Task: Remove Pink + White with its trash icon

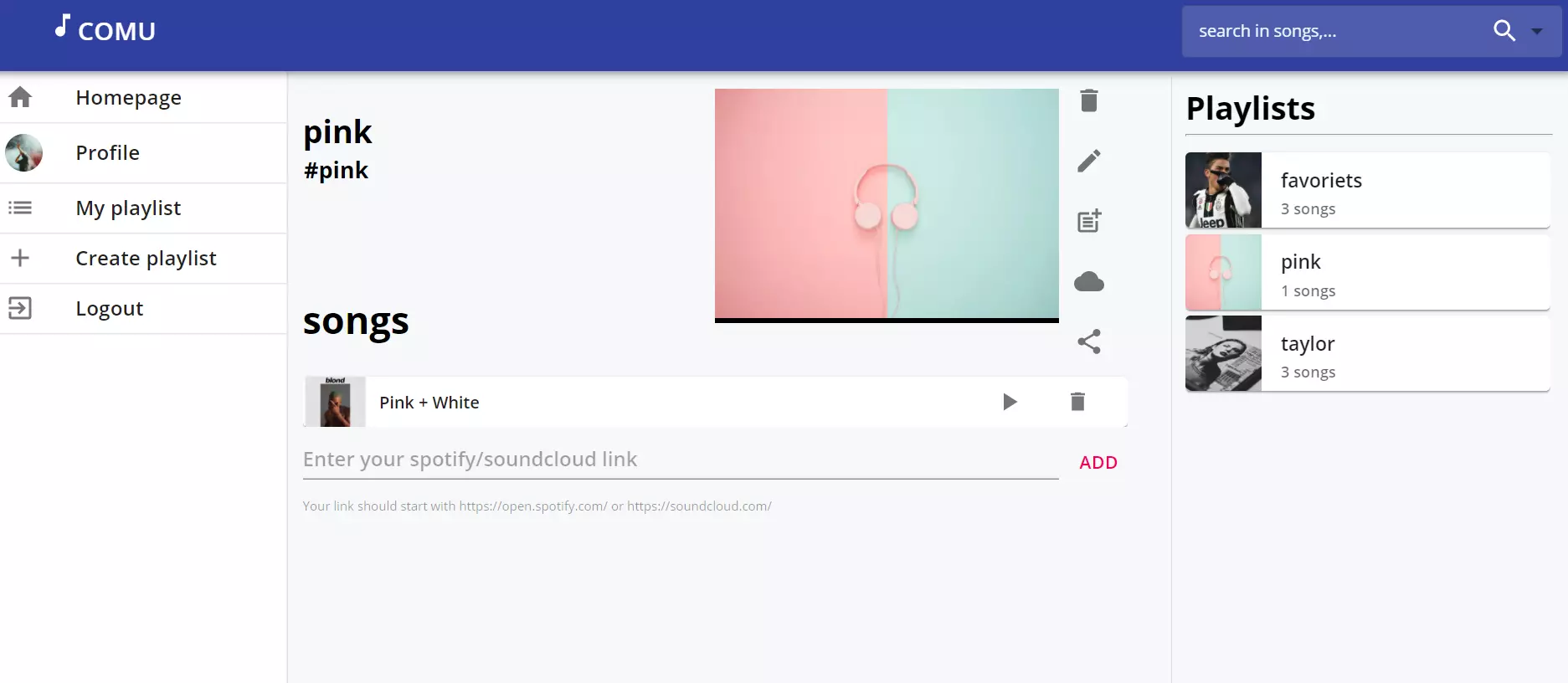Action: pos(1077,402)
